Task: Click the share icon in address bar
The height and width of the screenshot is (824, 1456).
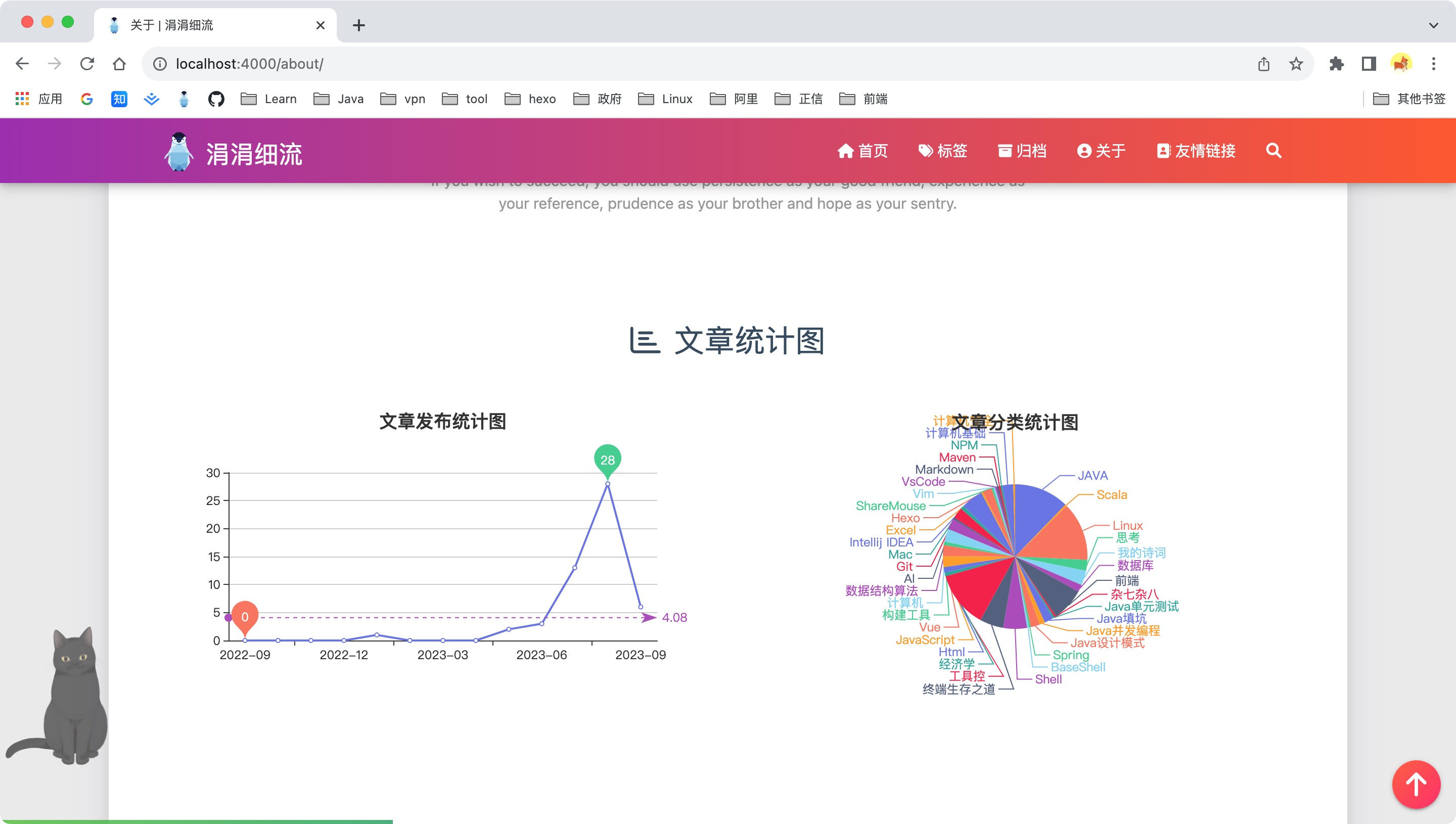Action: [x=1264, y=63]
